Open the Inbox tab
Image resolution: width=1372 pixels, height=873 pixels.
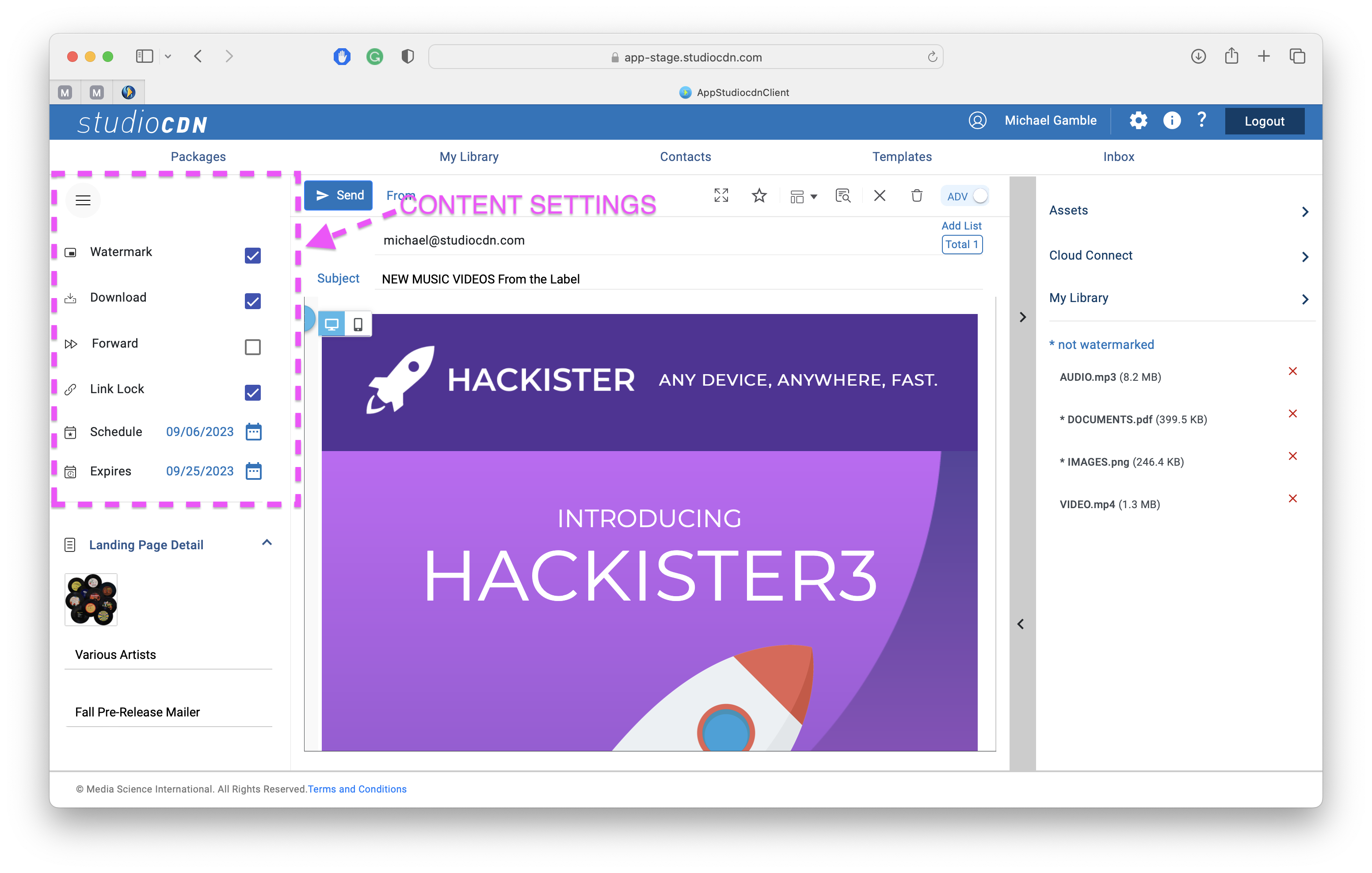click(x=1118, y=157)
